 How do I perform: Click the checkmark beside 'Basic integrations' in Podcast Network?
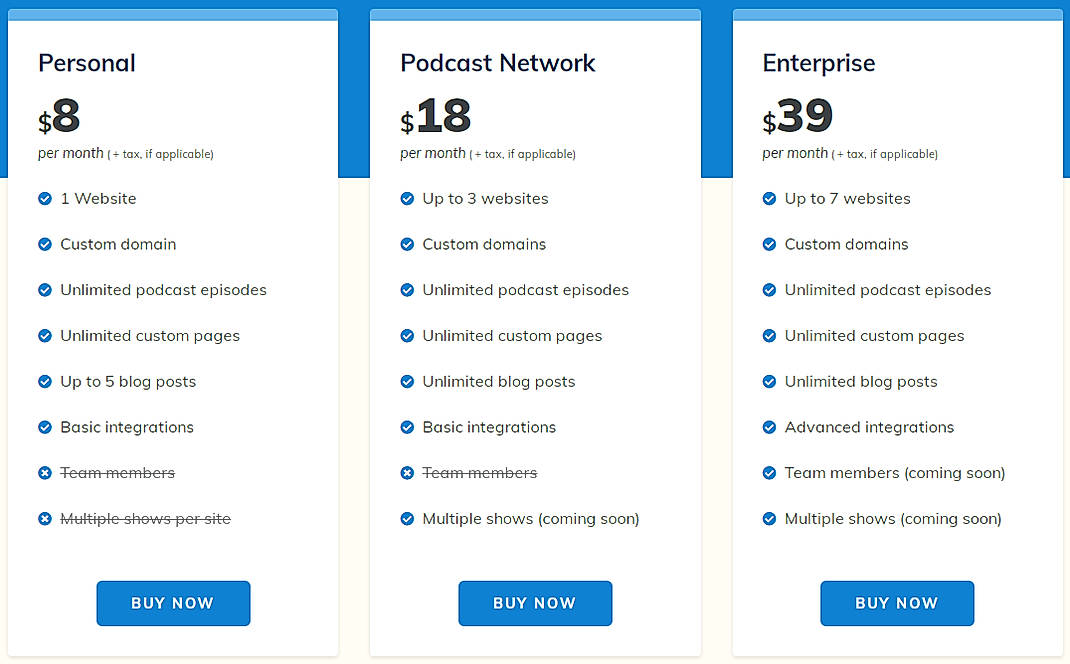407,427
